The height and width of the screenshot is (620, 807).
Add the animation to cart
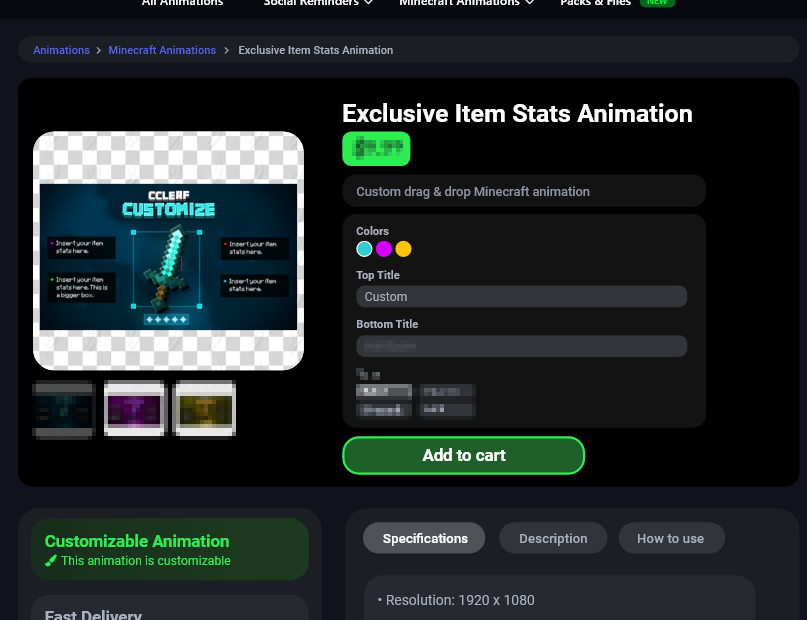point(464,455)
